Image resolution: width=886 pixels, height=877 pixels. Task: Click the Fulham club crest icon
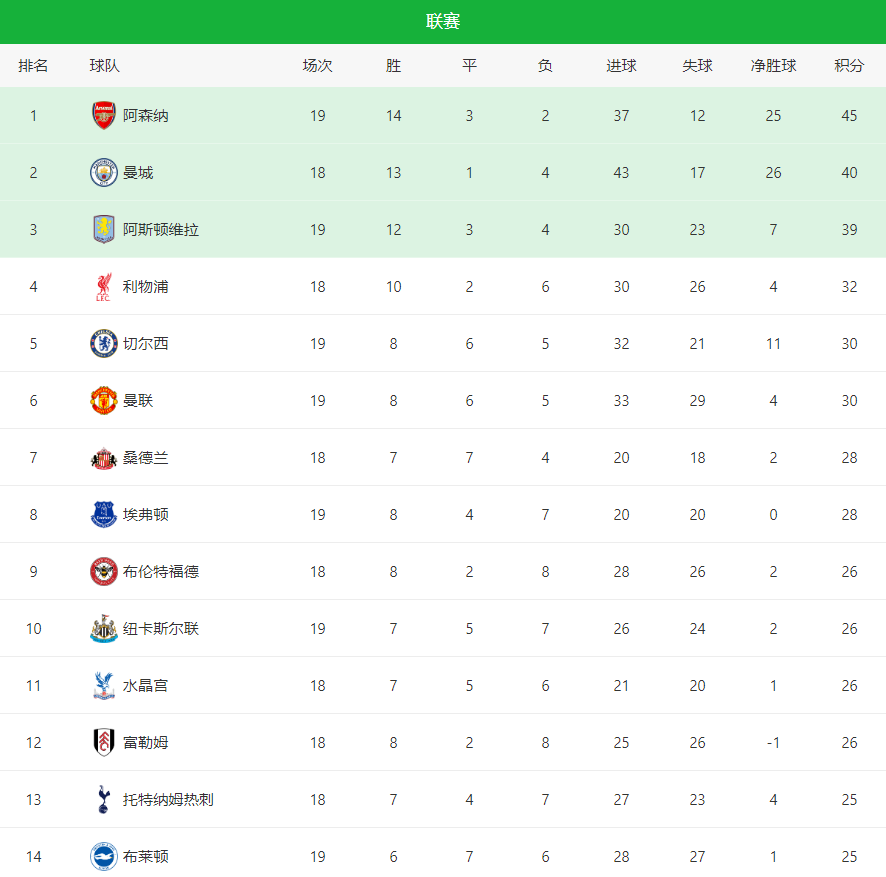pyautogui.click(x=104, y=743)
